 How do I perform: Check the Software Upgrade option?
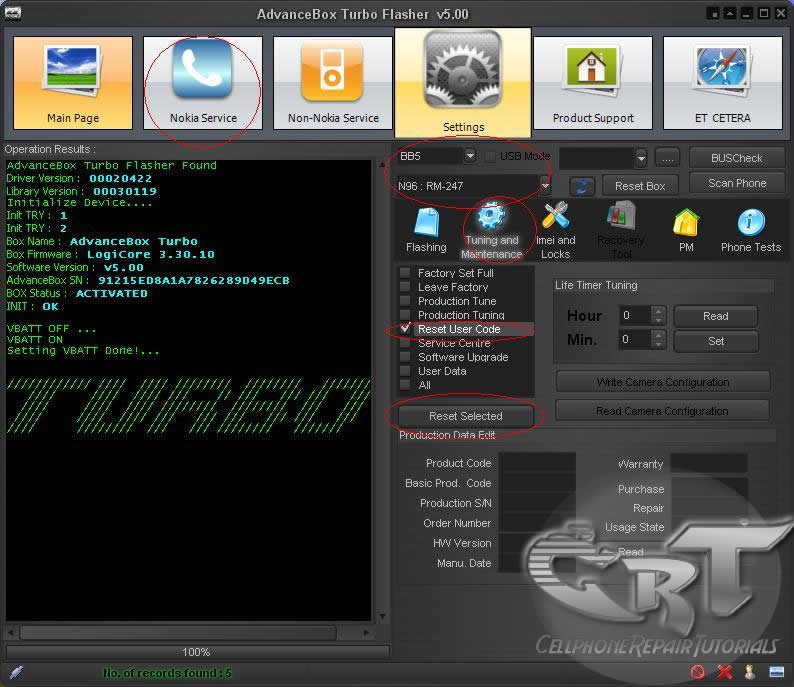click(405, 357)
